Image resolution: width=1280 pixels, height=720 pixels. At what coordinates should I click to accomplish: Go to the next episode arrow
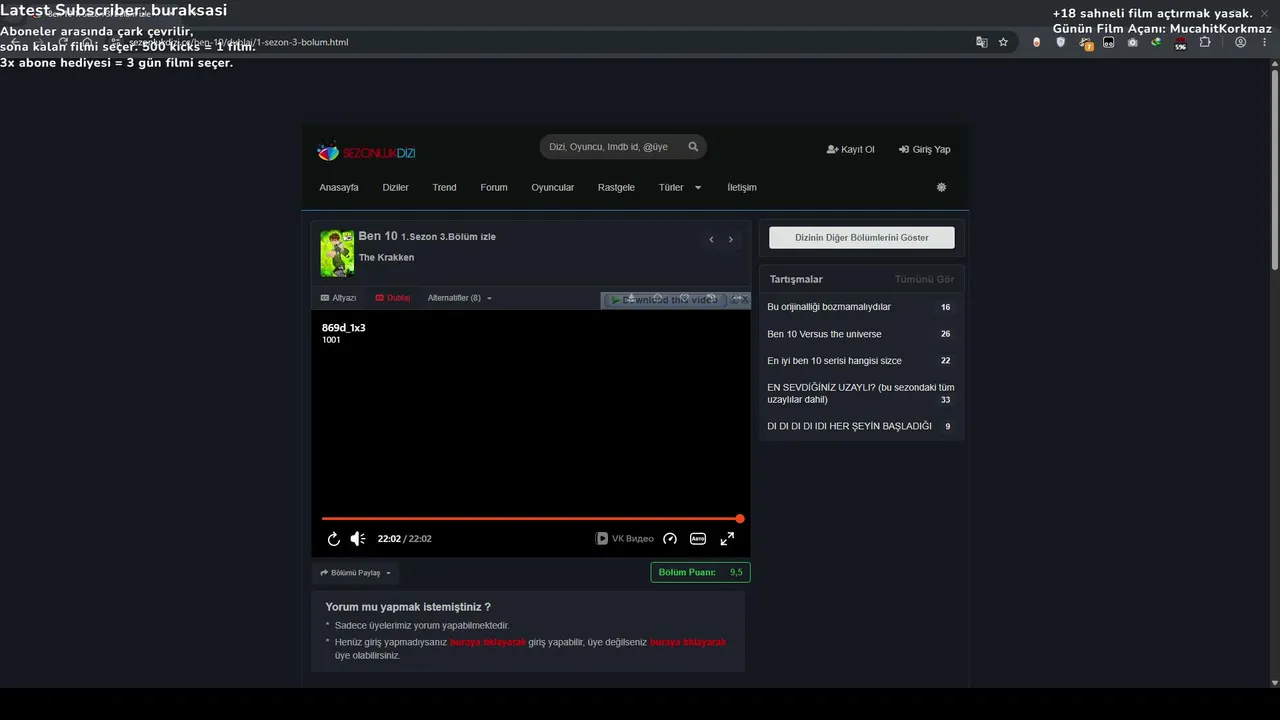tap(731, 240)
